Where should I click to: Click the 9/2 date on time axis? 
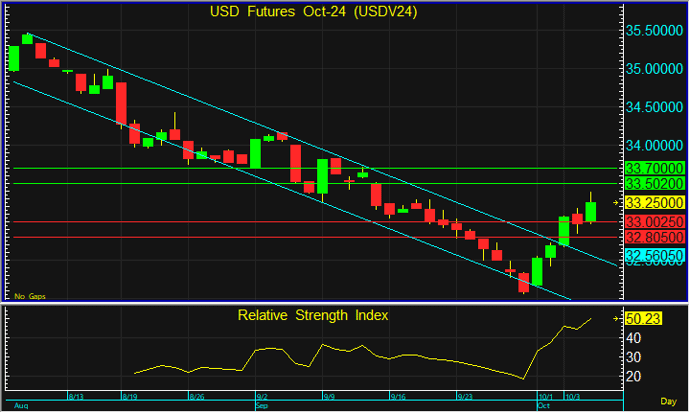coord(262,397)
